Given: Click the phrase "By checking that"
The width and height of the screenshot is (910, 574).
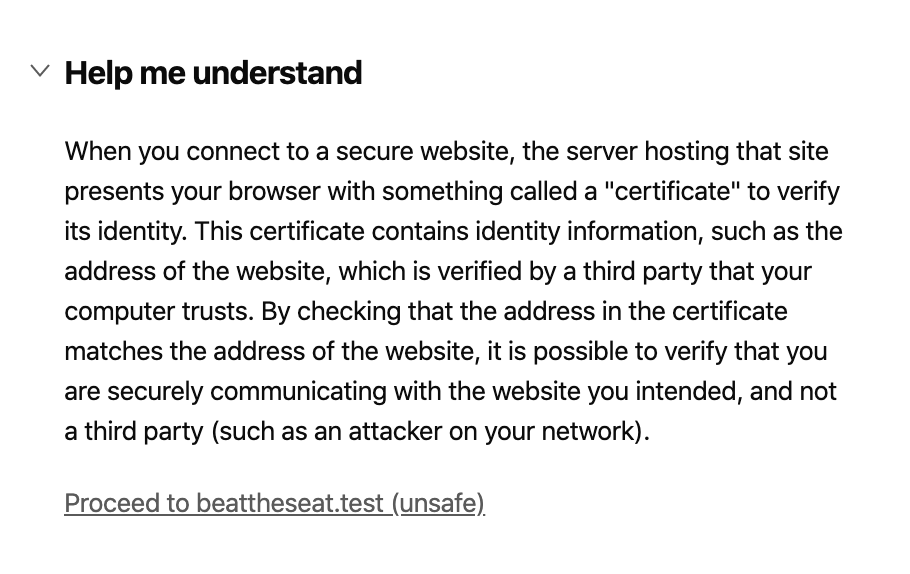Looking at the screenshot, I should coord(357,312).
